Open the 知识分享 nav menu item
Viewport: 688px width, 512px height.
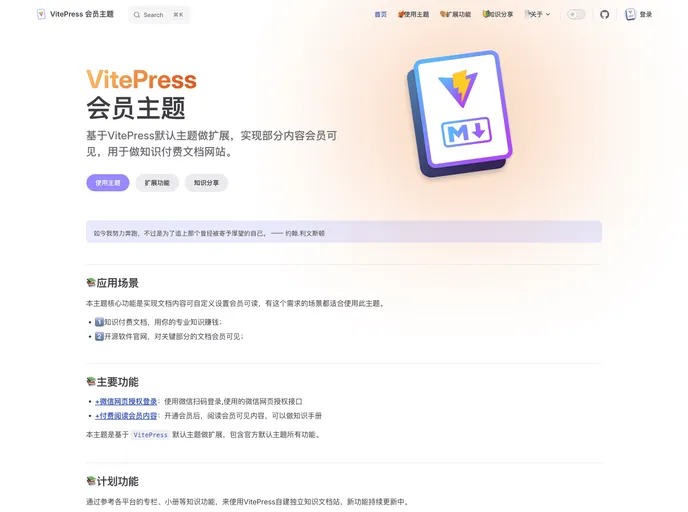[498, 14]
